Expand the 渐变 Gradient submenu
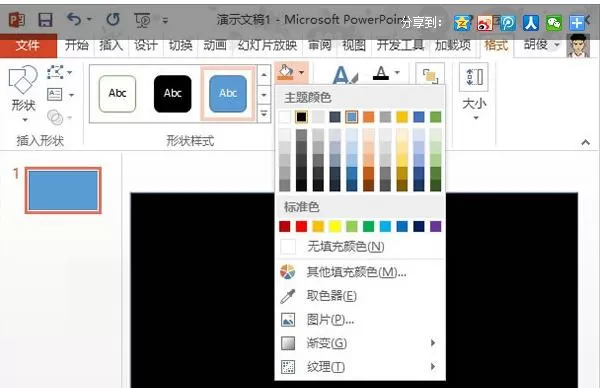600x388 pixels. coord(360,343)
